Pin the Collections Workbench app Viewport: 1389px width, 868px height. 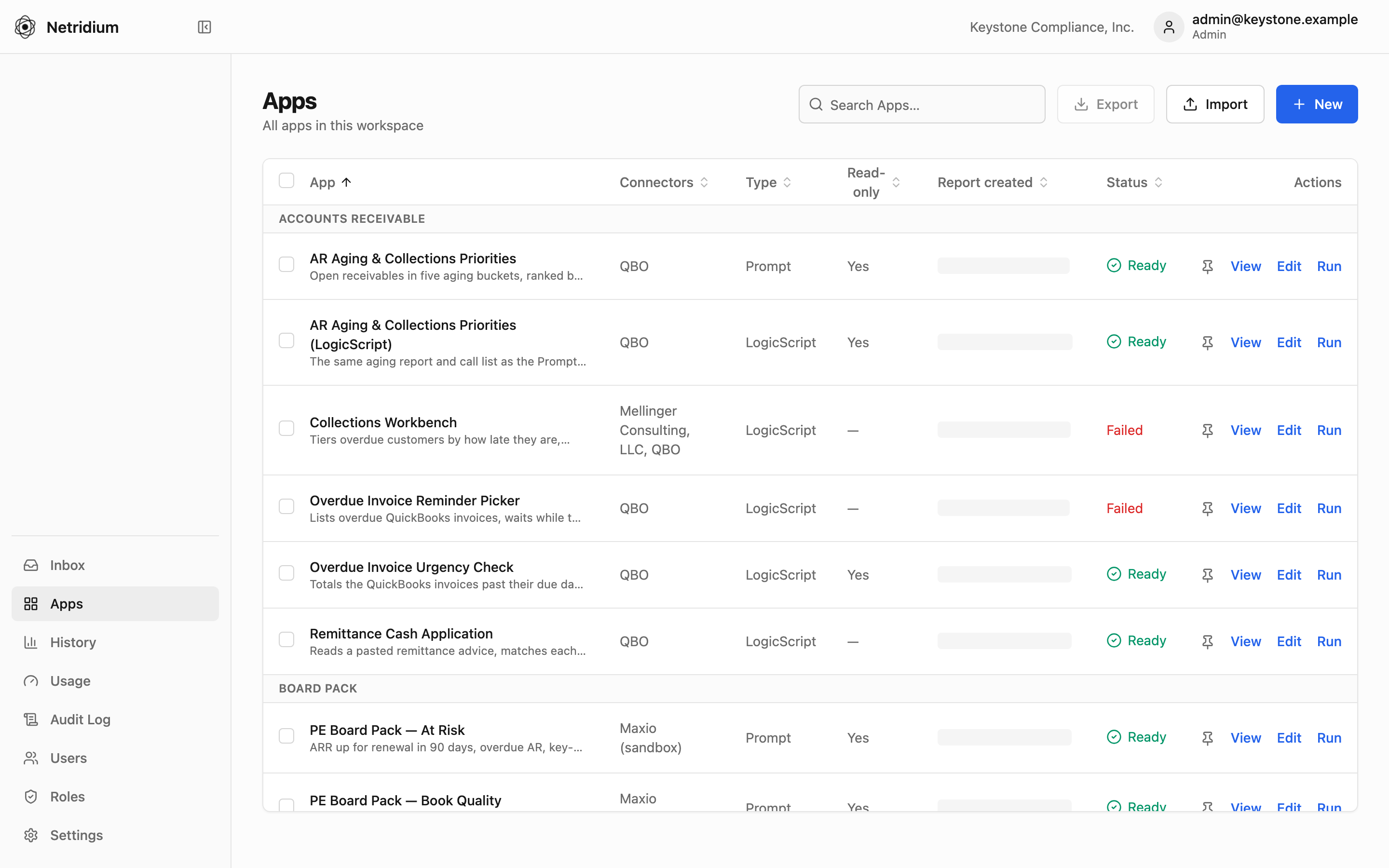[x=1208, y=431]
